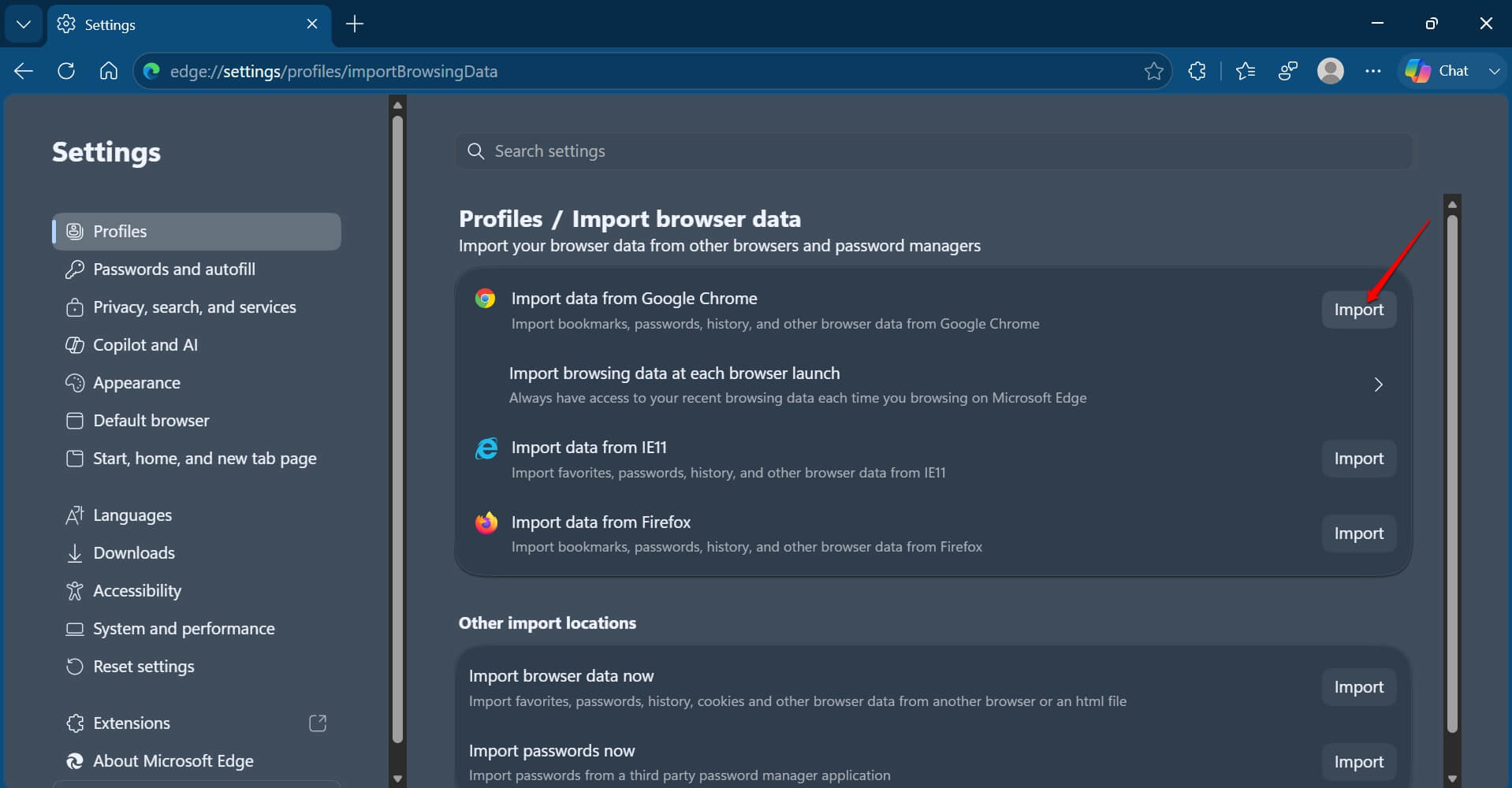Open the Extensions puzzle icon in toolbar
1512x788 pixels.
click(x=1197, y=72)
